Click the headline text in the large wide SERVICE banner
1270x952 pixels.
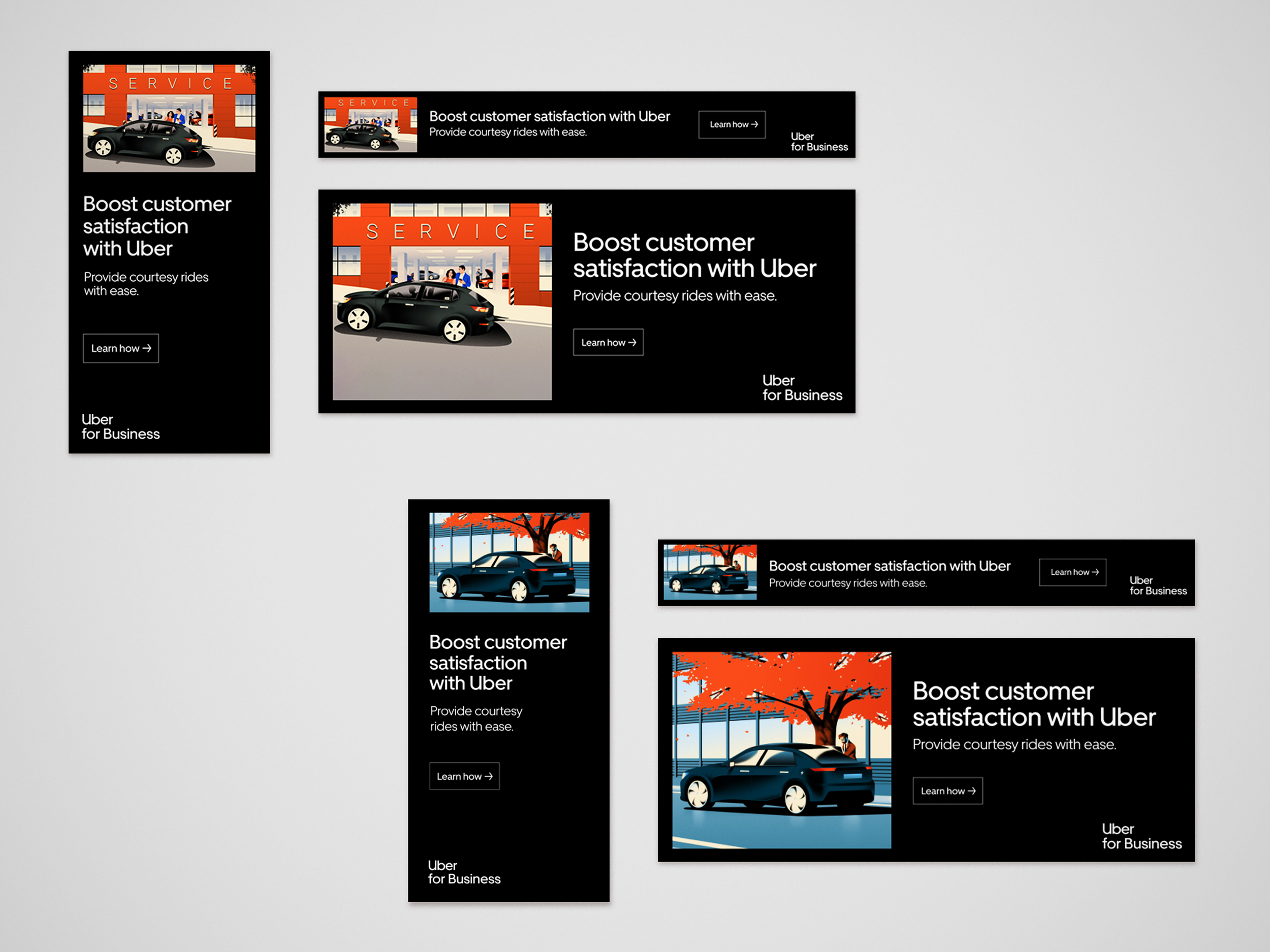tap(694, 255)
